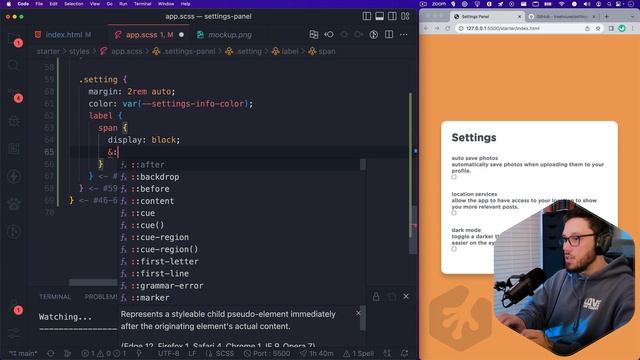This screenshot has height=360, width=640.
Task: Click 1 Spell spelling status item
Action: click(x=358, y=353)
